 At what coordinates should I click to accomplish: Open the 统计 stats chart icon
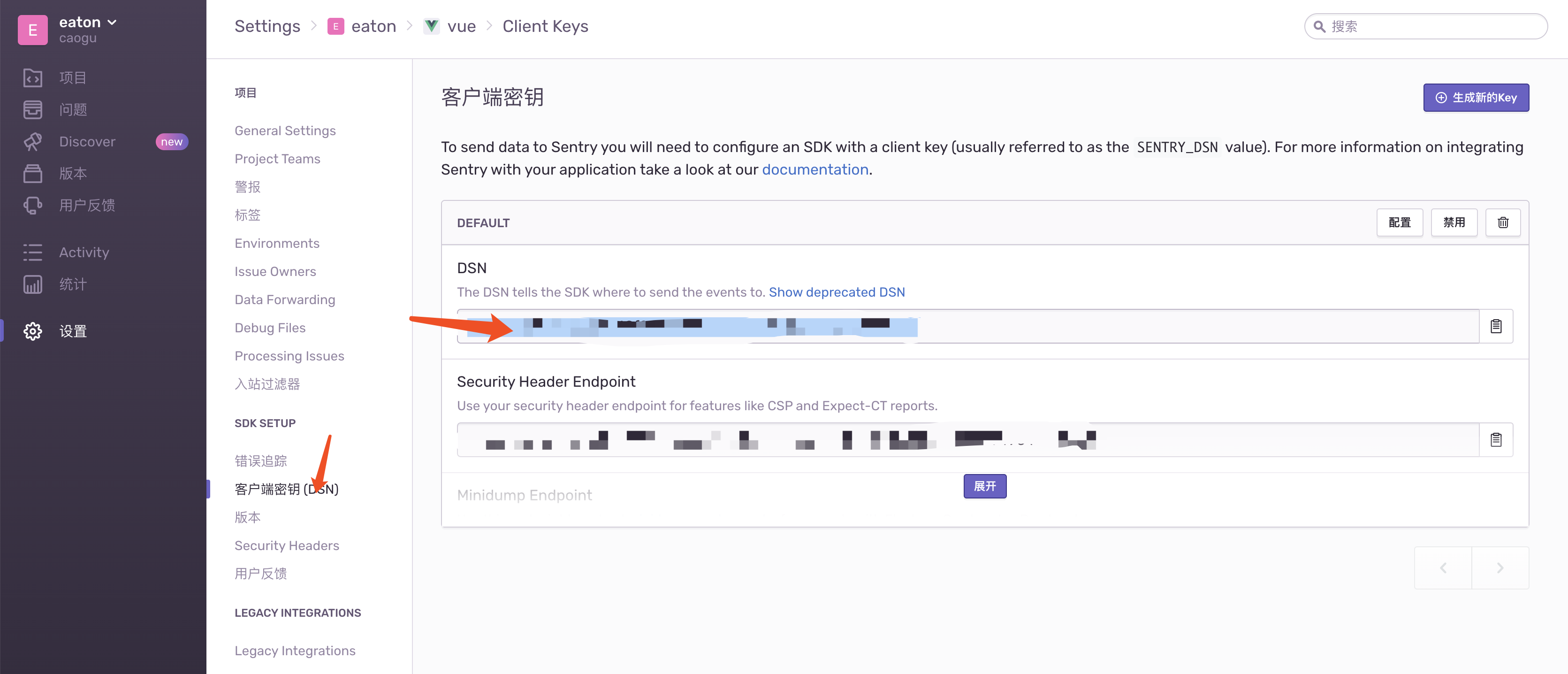tap(33, 284)
